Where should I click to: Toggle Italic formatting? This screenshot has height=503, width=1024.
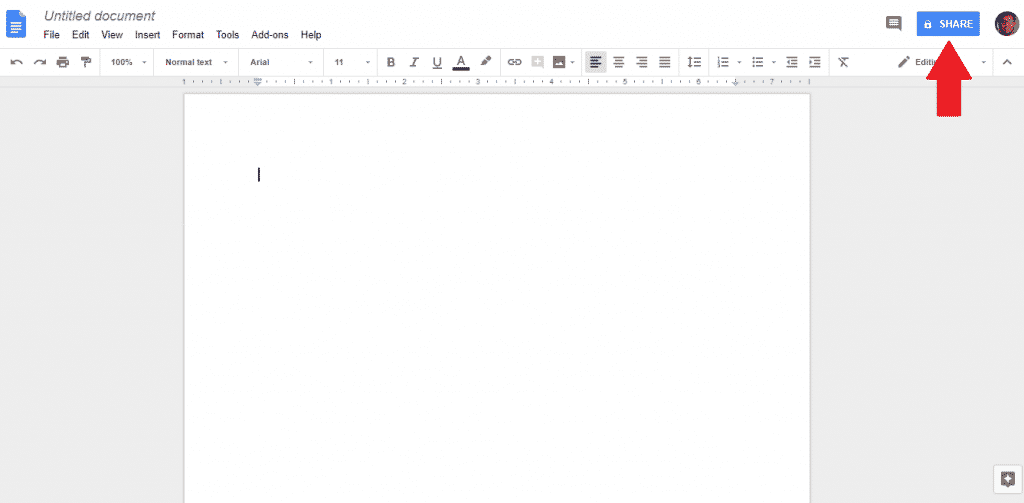414,62
